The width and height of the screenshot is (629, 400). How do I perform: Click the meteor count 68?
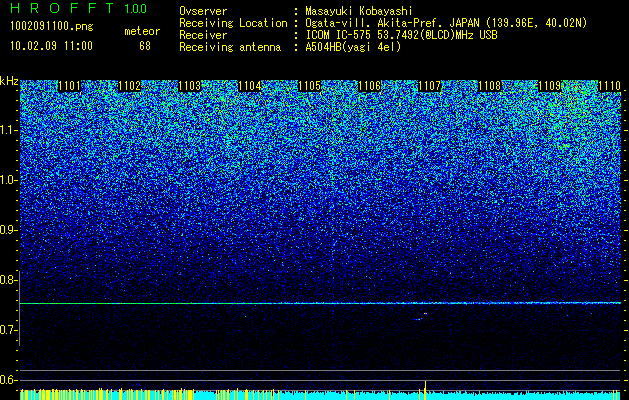coord(145,46)
